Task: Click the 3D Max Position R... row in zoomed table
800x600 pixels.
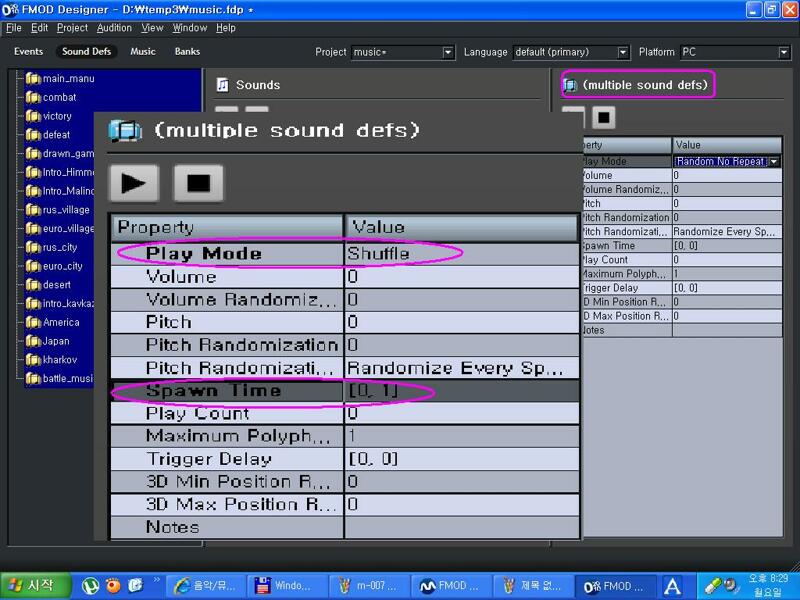Action: click(x=345, y=504)
